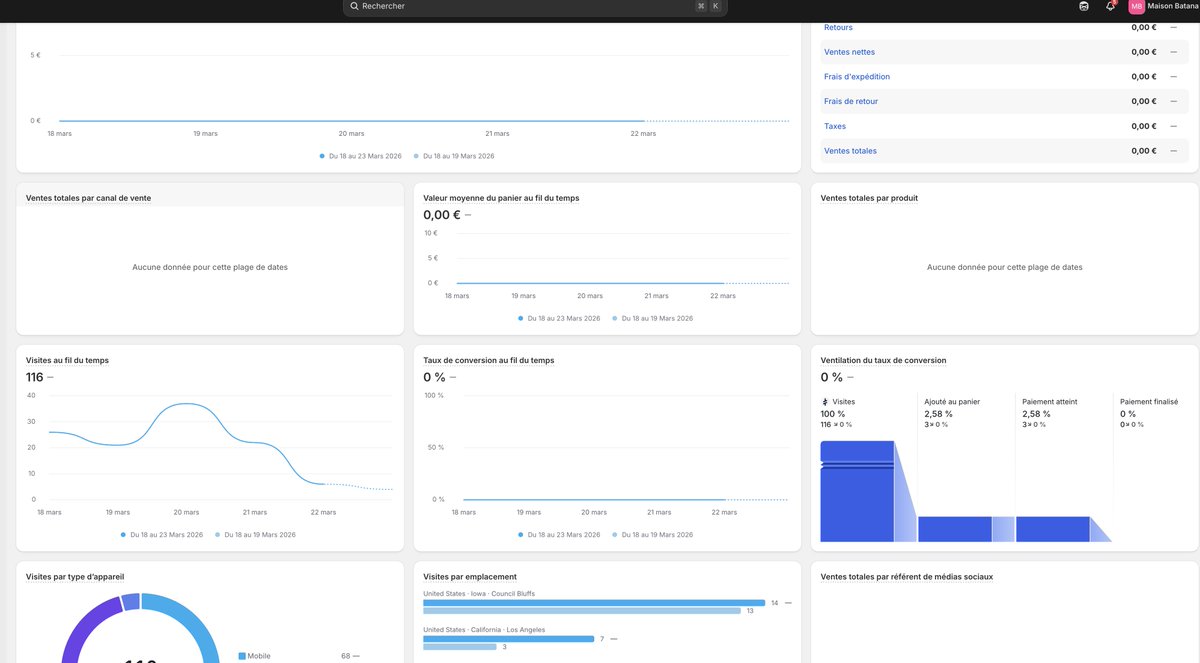Select the Ajouté au panier step label

(952, 402)
